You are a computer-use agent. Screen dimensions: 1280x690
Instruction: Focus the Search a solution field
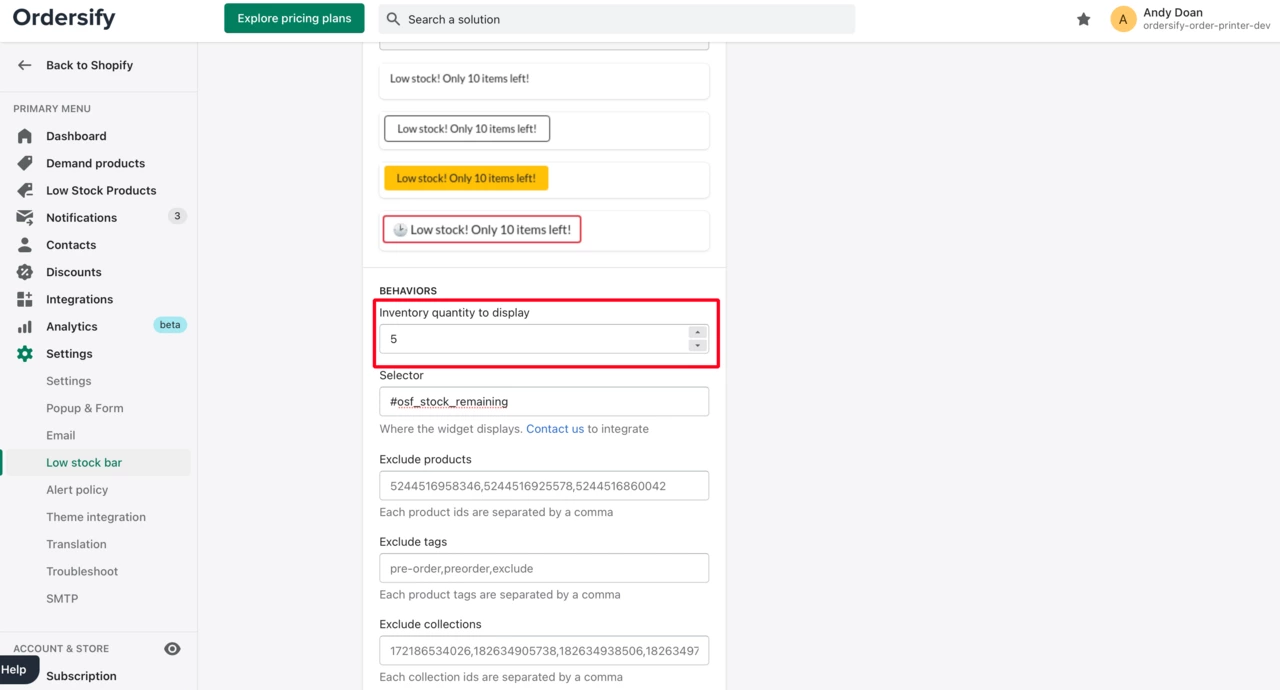(617, 19)
